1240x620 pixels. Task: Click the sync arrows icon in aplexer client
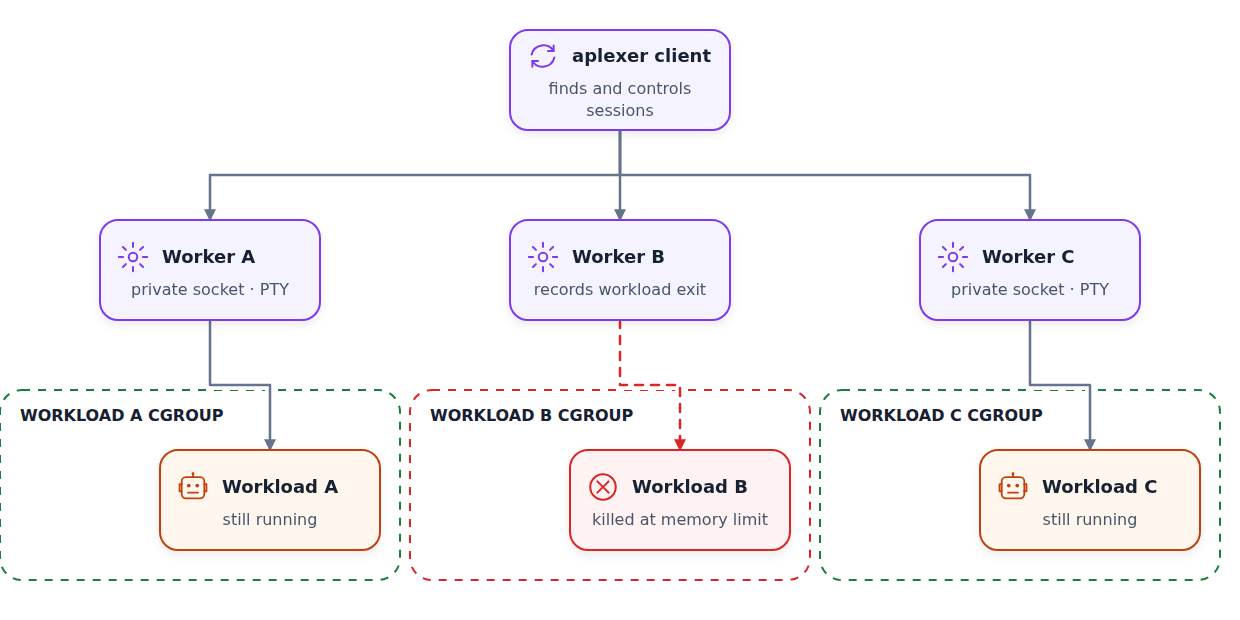543,56
